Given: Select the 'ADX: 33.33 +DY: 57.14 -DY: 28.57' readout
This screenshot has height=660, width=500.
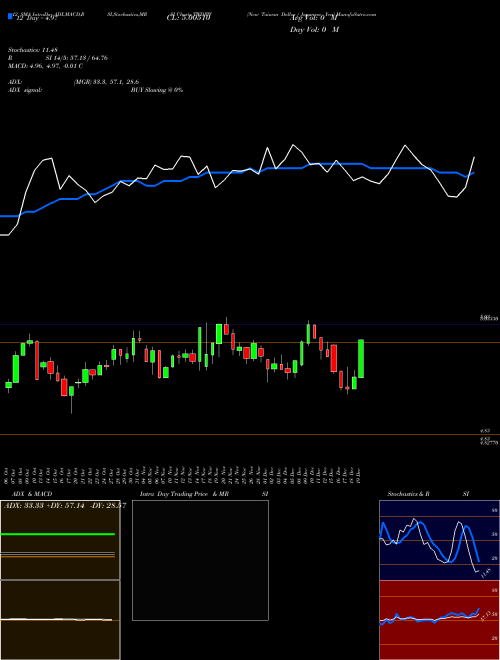Looking at the screenshot, I should tap(65, 506).
